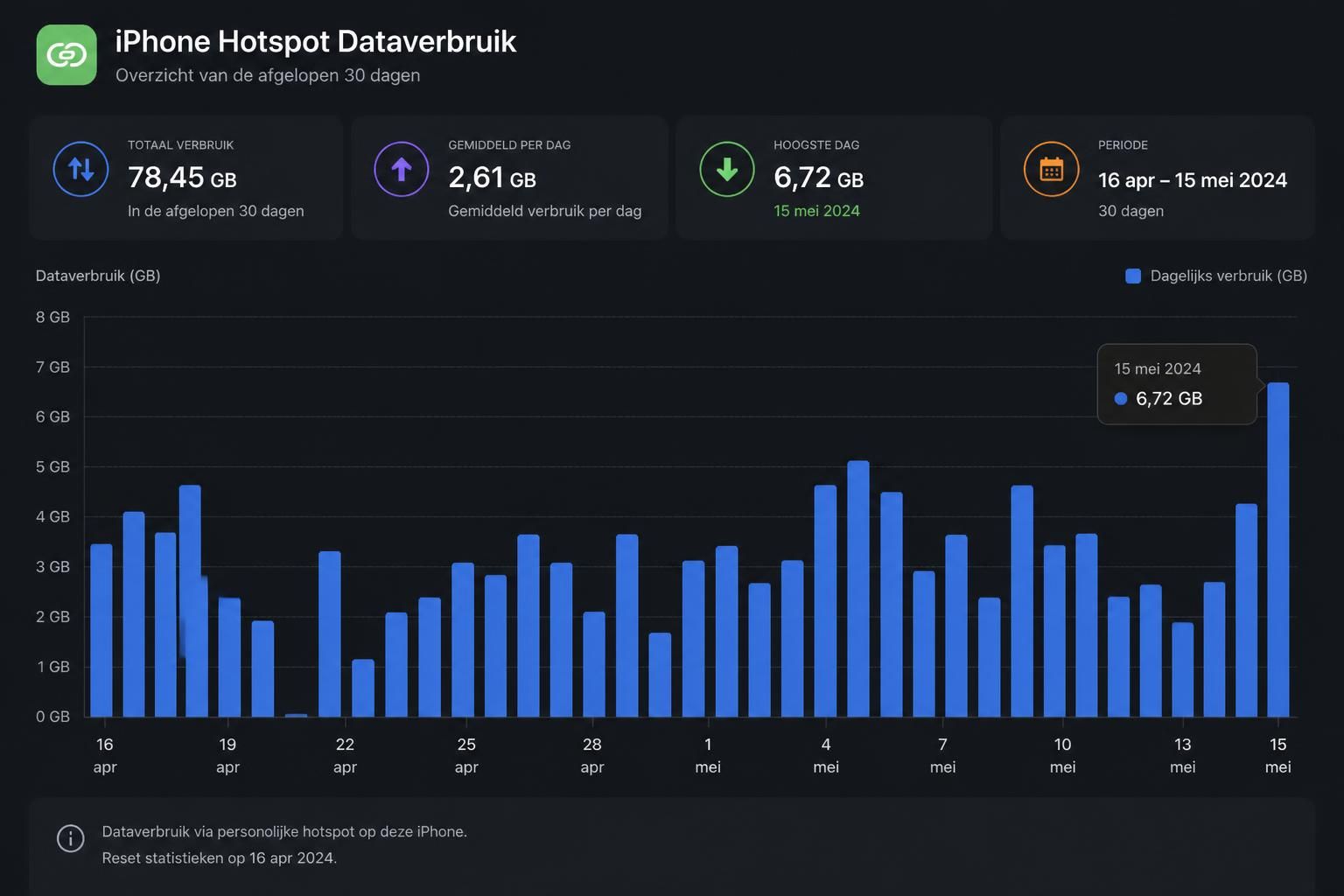The height and width of the screenshot is (896, 1344).
Task: Click the 15 mei 2024 tooltip heading
Action: coord(1158,369)
